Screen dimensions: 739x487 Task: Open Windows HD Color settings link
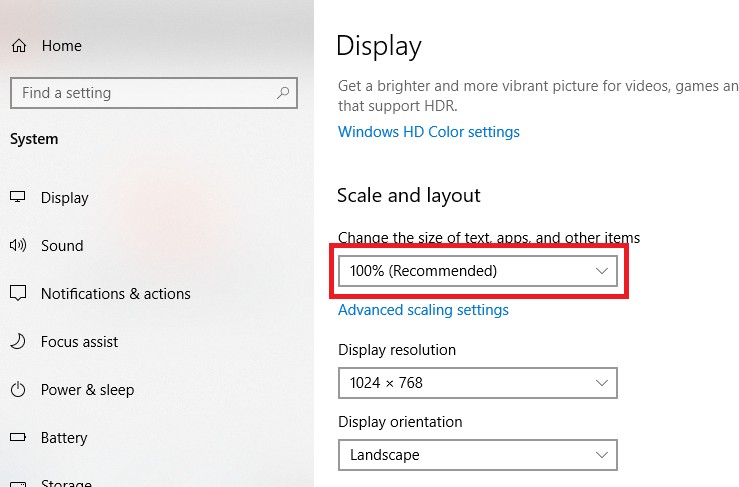429,132
